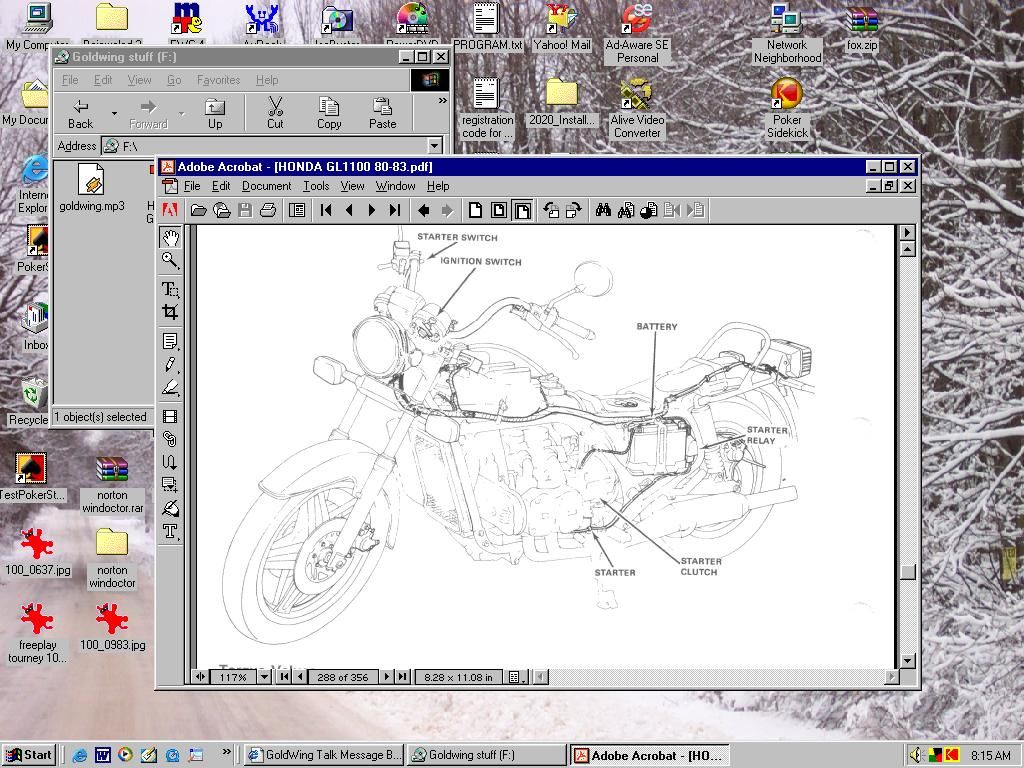Go to previous page via status bar button
Viewport: 1024px width, 768px height.
299,677
